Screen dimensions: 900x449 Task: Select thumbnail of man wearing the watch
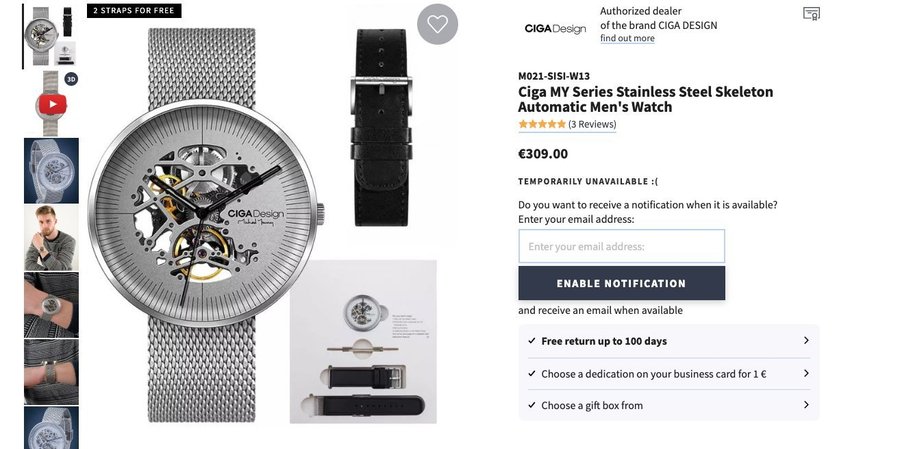(x=51, y=237)
